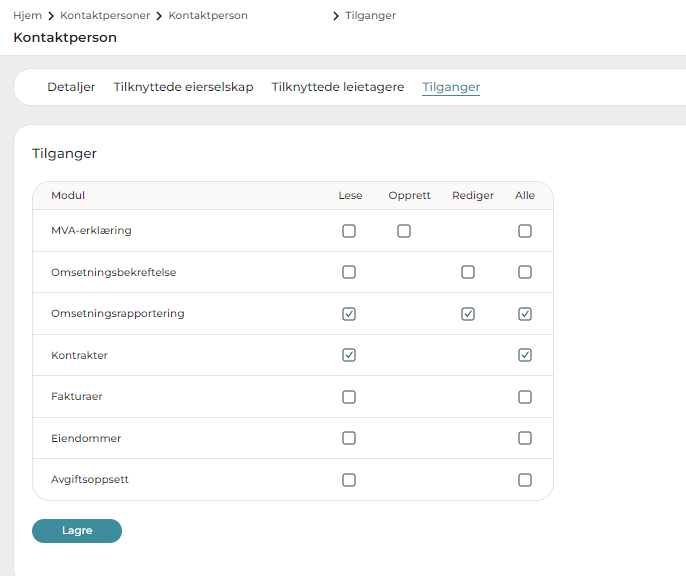Viewport: 686px width, 576px height.
Task: Click the Opprett column header
Action: (x=409, y=195)
